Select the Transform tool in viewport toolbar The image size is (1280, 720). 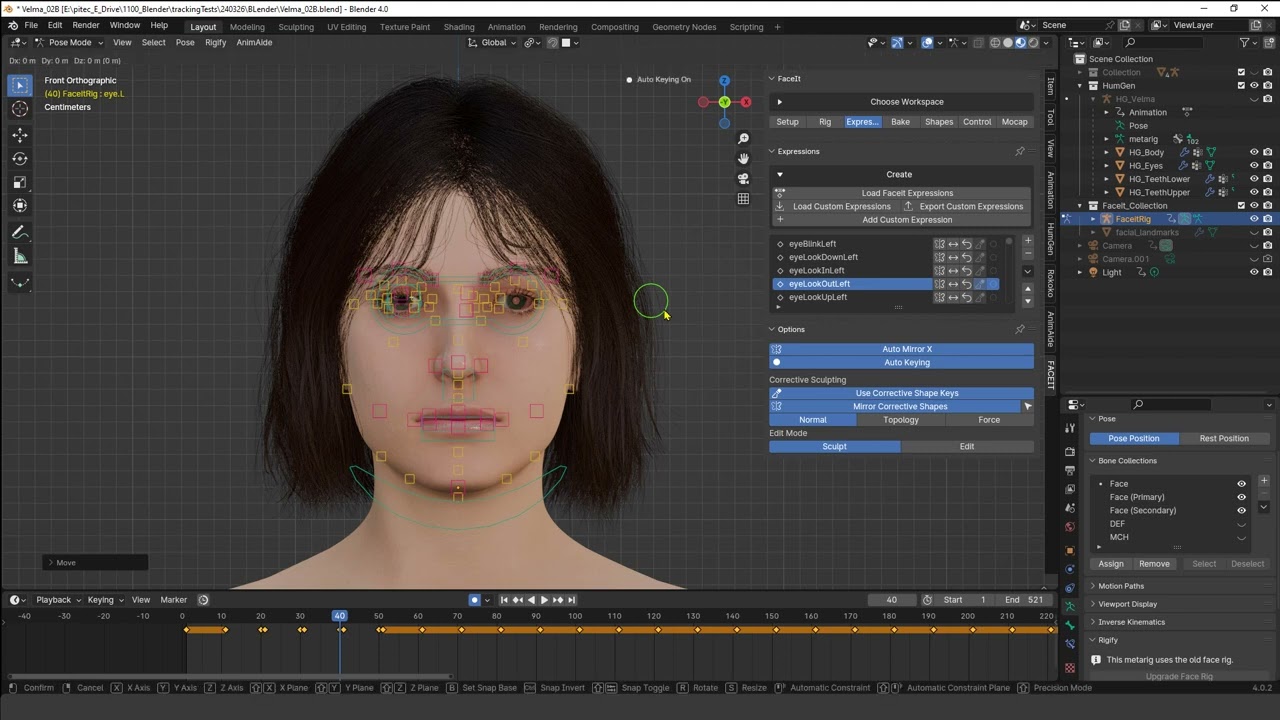click(x=20, y=205)
